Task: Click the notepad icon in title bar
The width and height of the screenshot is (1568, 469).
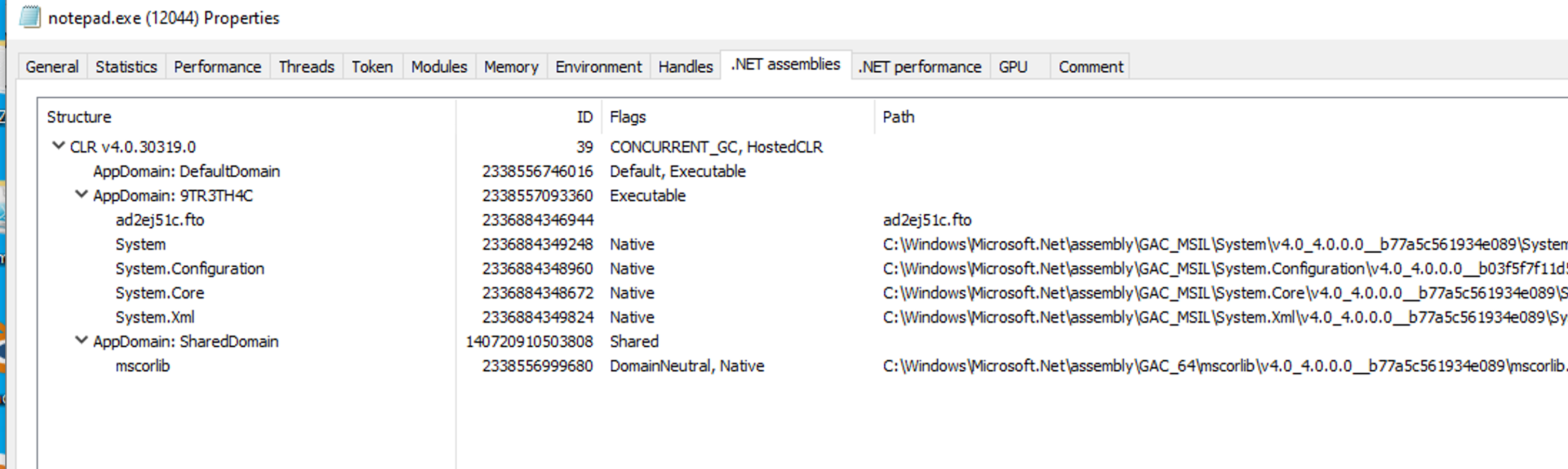Action: tap(30, 17)
